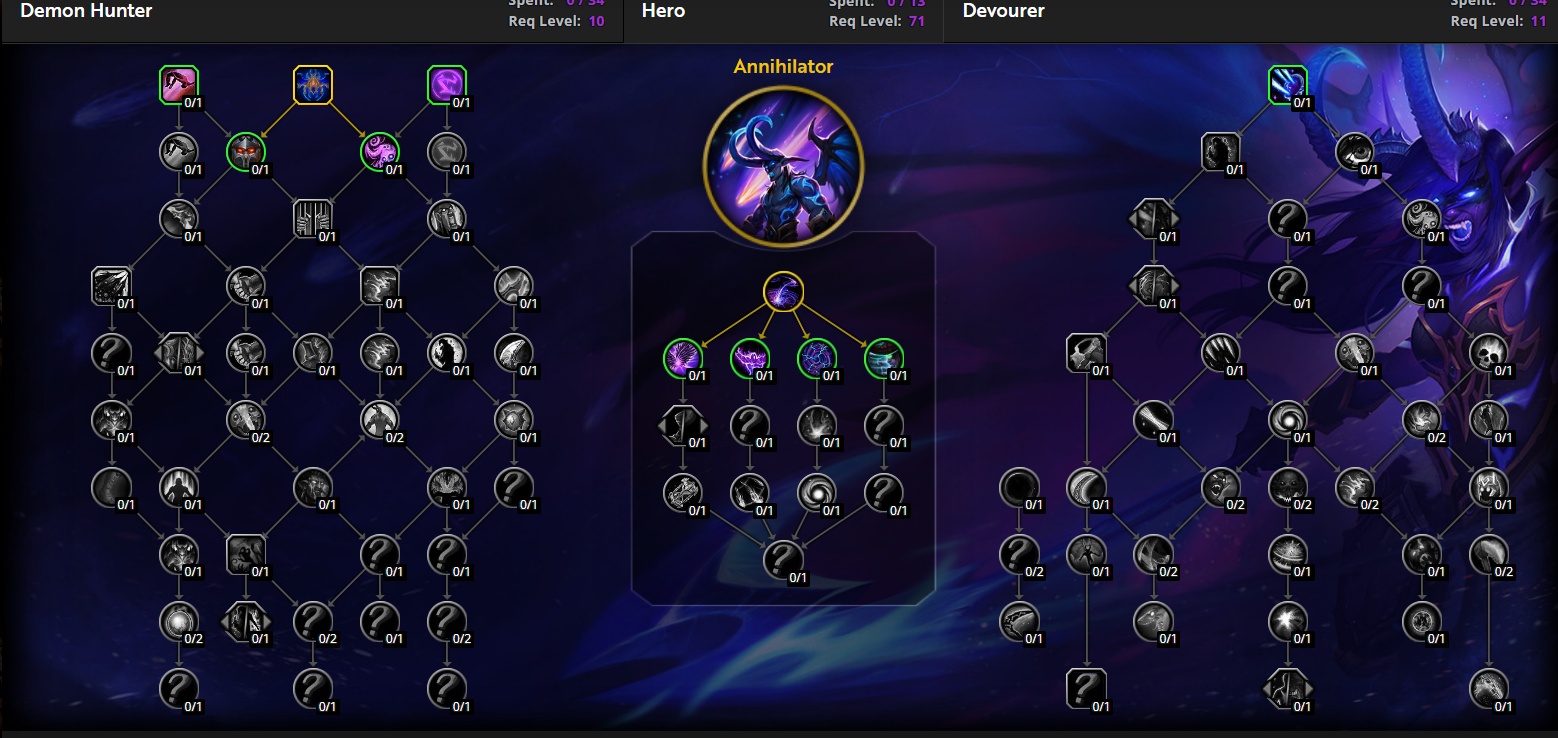Pick the purple lightning rune talent
The width and height of the screenshot is (1558, 738).
click(x=447, y=85)
